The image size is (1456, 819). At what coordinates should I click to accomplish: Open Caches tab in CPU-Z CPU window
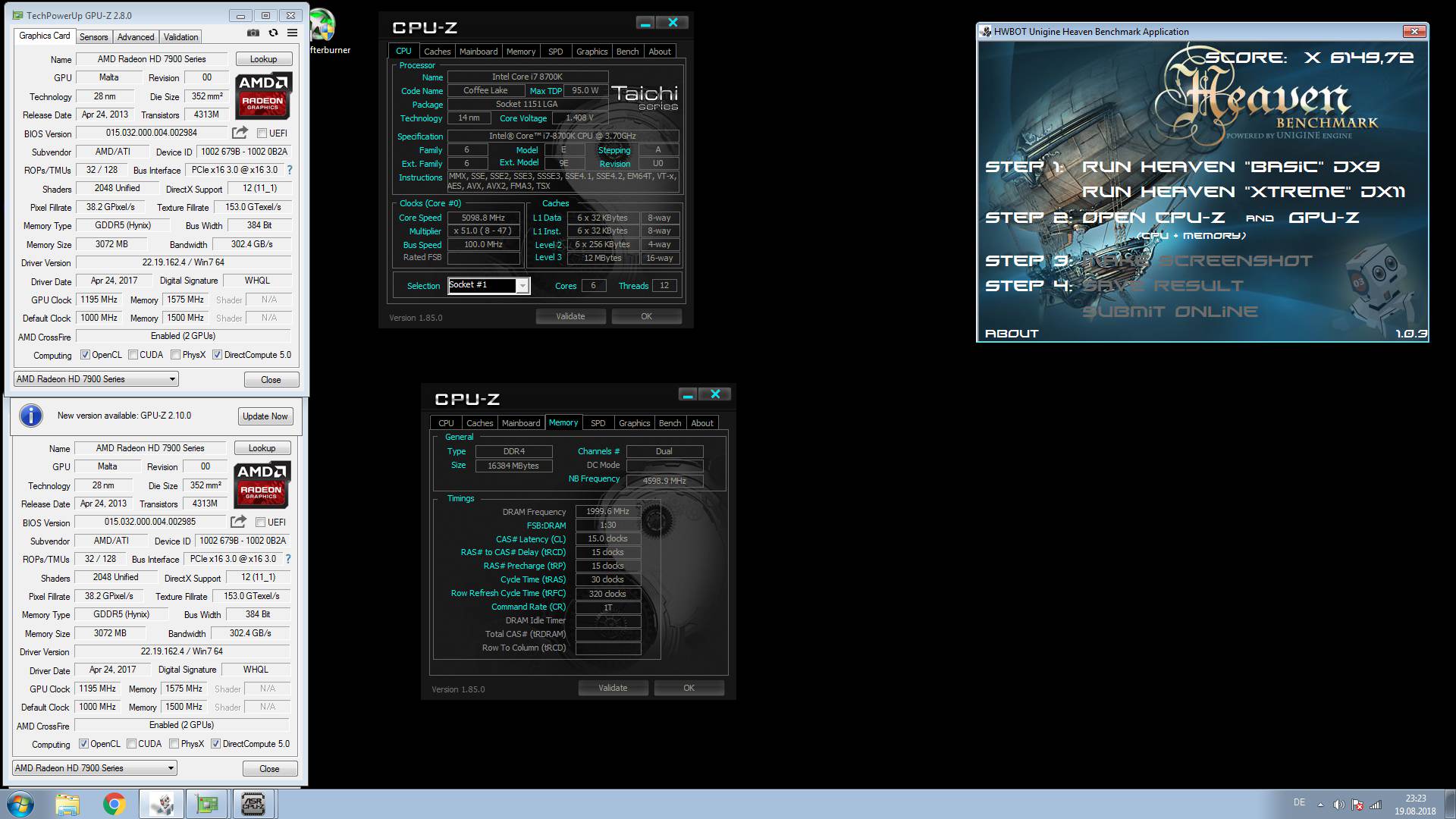[437, 52]
